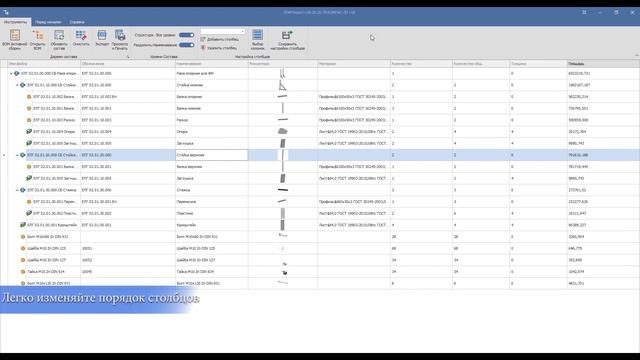The width and height of the screenshot is (640, 360).
Task: Open Просмотр и Печать
Action: 120,40
